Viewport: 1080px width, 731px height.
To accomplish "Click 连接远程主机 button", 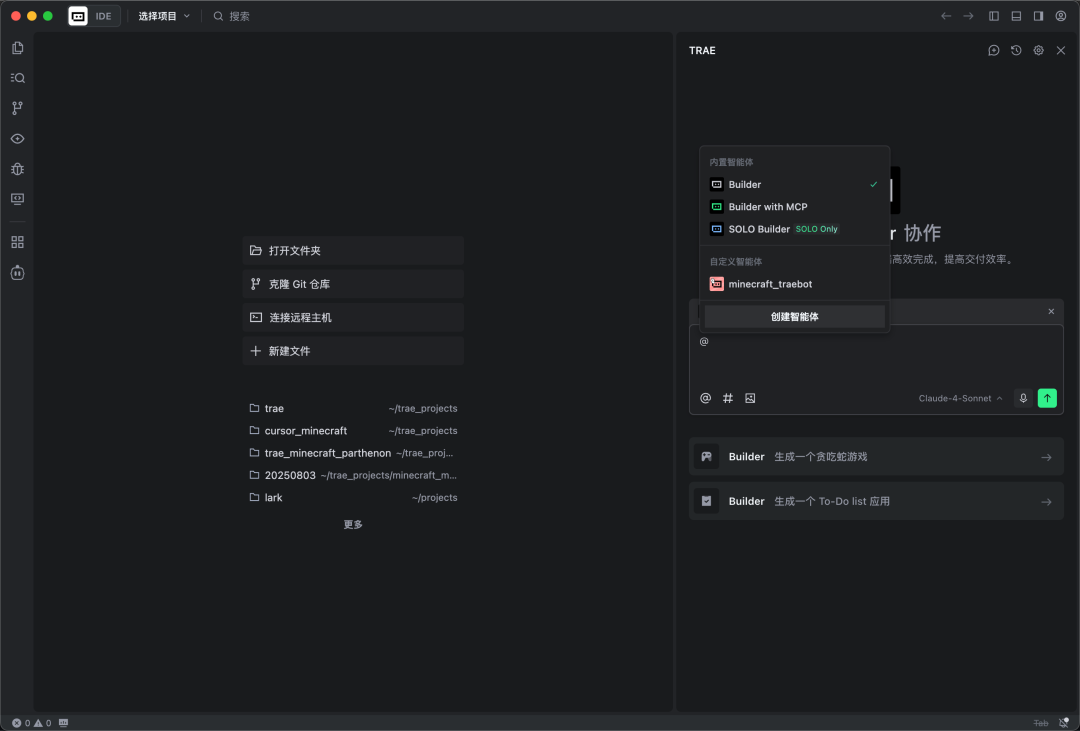I will pos(353,318).
